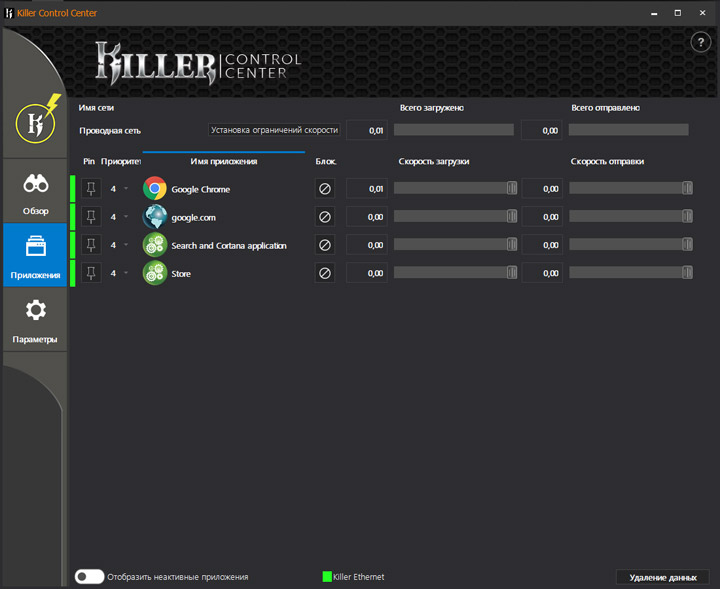
Task: Adjust Store download speed slider
Action: [512, 273]
